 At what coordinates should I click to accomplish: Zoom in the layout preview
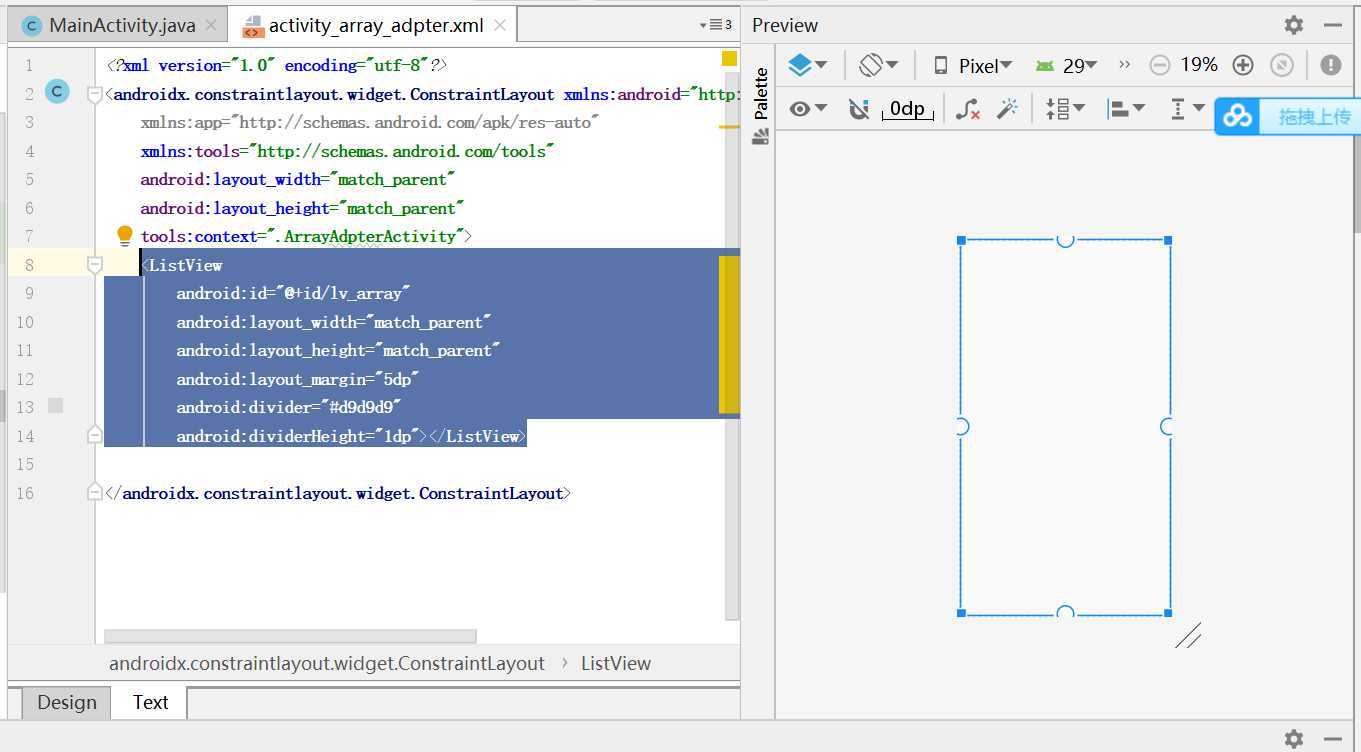coord(1243,65)
